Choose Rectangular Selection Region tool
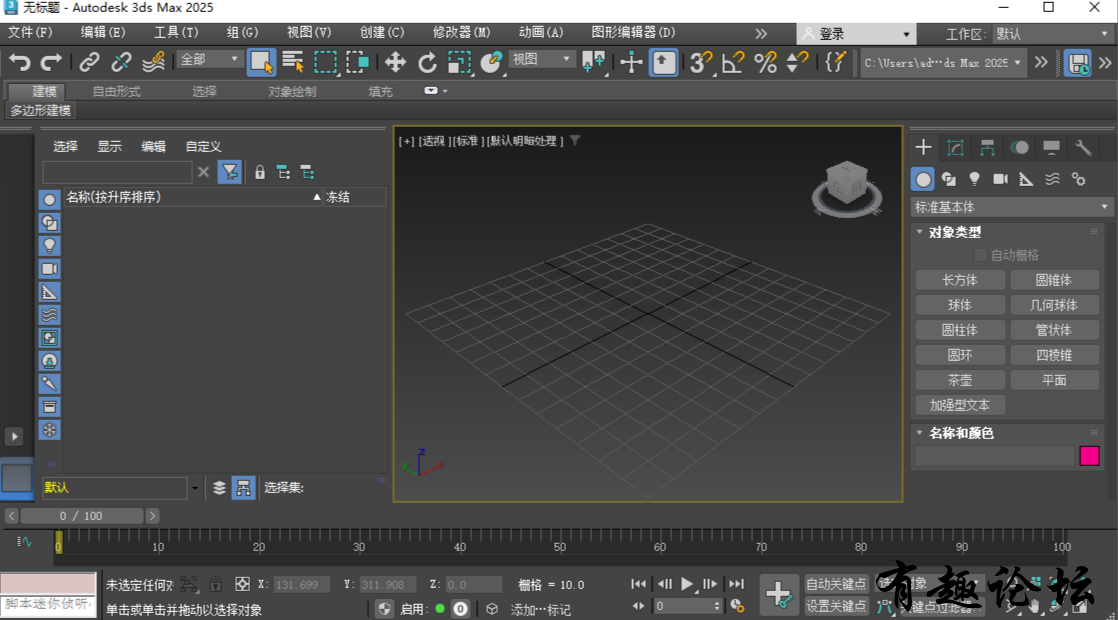 (x=325, y=63)
